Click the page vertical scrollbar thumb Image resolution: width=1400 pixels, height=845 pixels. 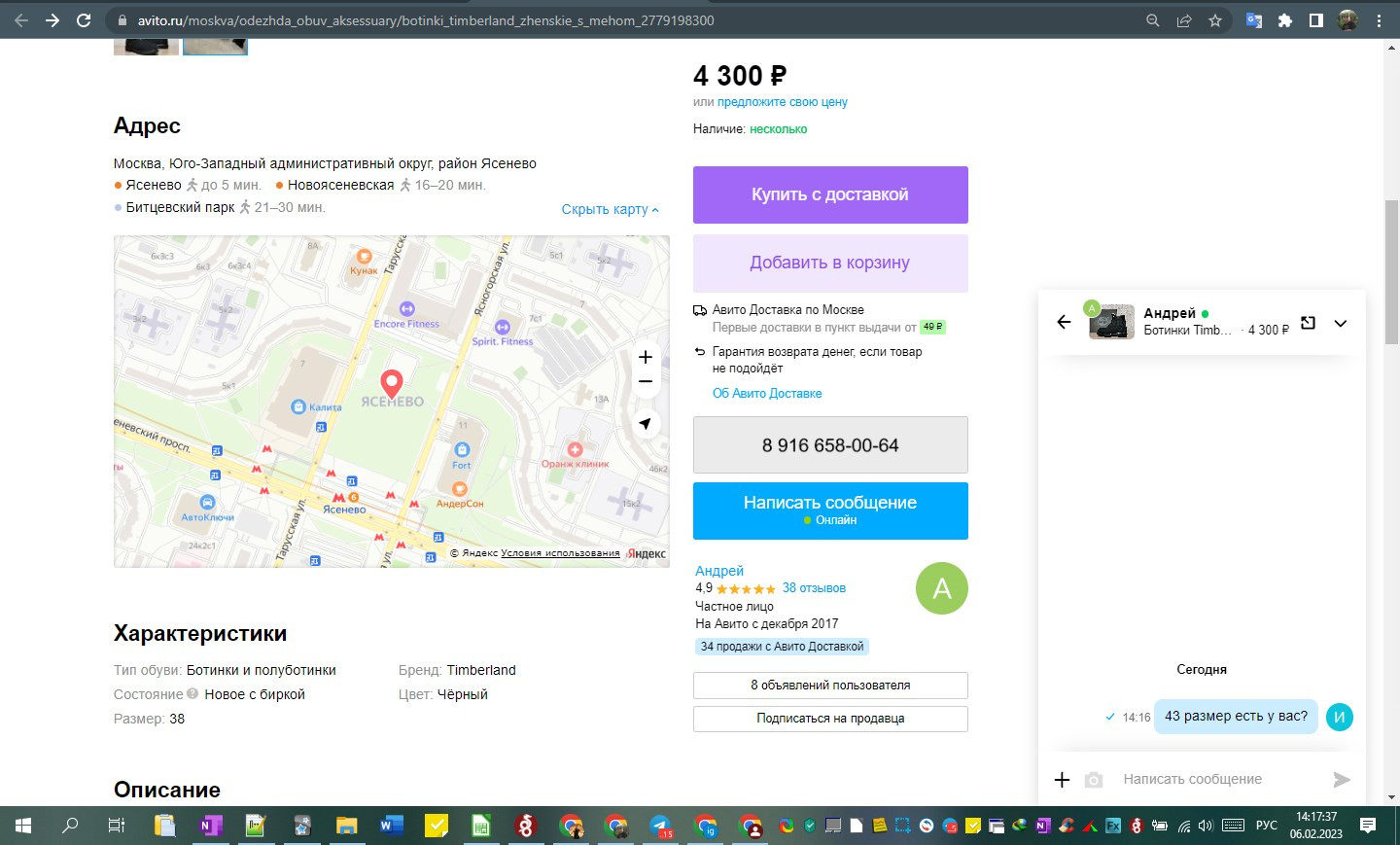(x=1391, y=270)
